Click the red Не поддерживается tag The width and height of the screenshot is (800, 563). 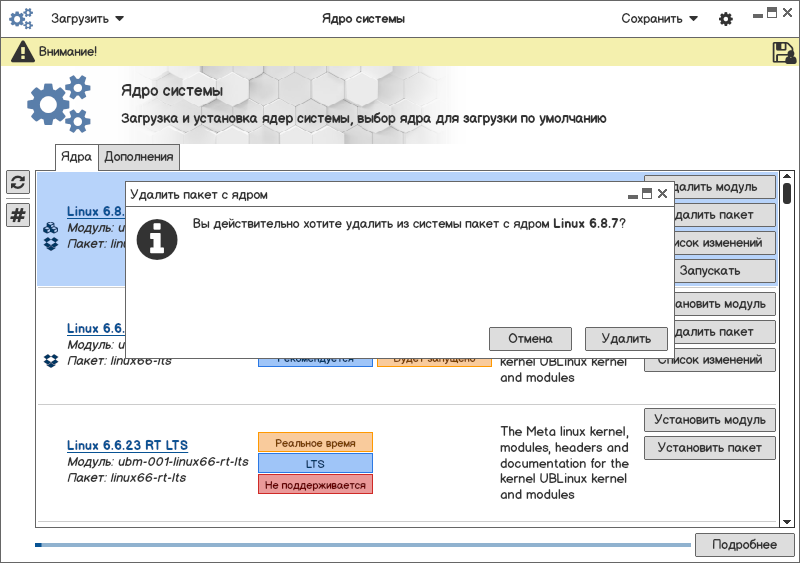(x=315, y=484)
